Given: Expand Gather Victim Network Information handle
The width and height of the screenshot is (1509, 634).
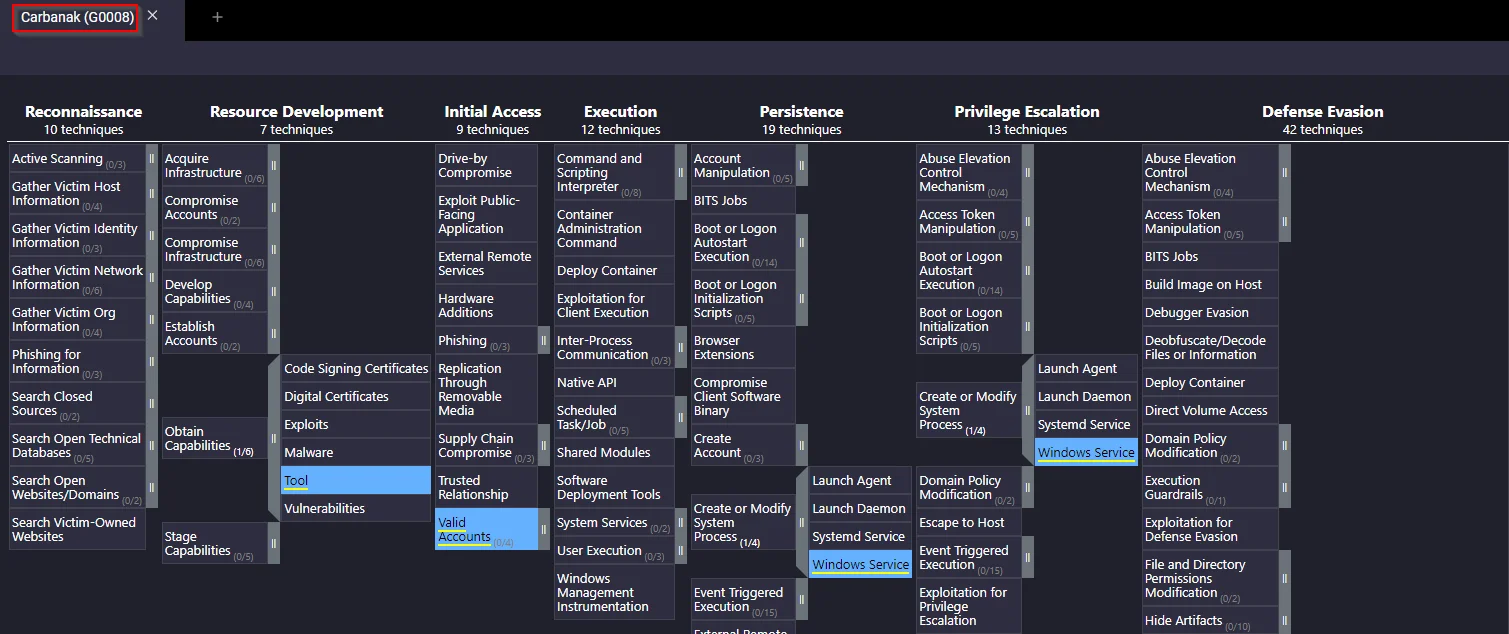Looking at the screenshot, I should click(152, 278).
